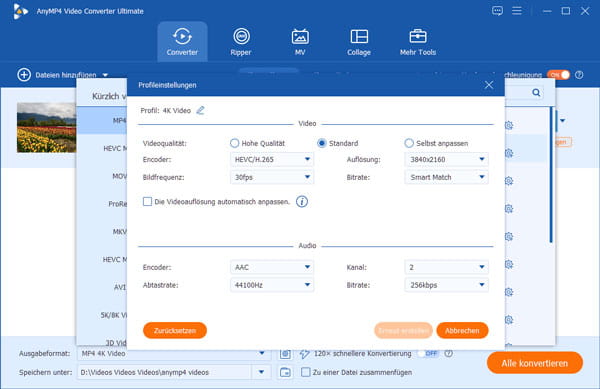Select Hohe Qualität video quality
The image size is (600, 389).
pyautogui.click(x=235, y=143)
